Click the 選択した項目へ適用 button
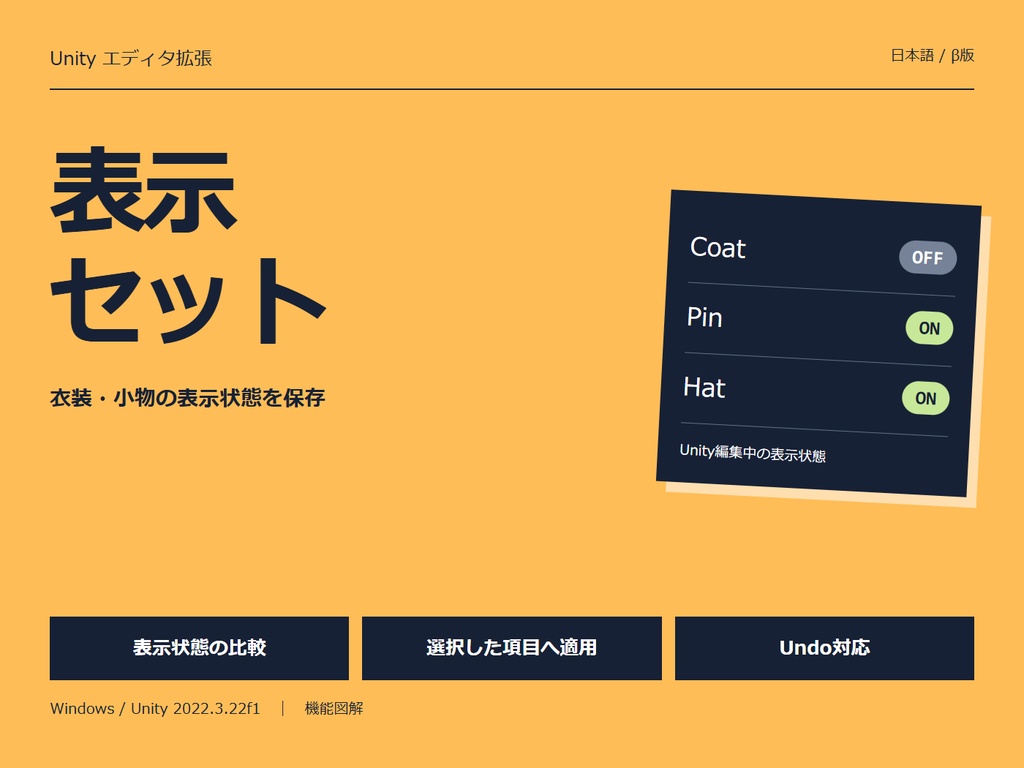The height and width of the screenshot is (768, 1024). tap(511, 648)
